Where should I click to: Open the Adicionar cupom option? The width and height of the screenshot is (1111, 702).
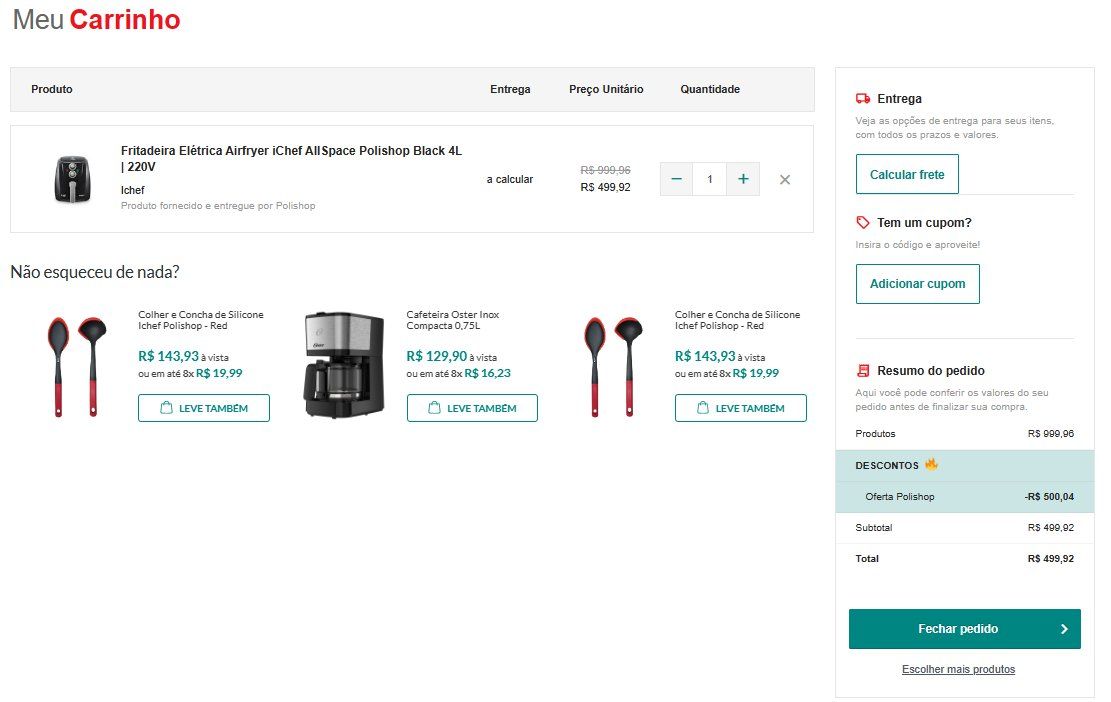(917, 284)
